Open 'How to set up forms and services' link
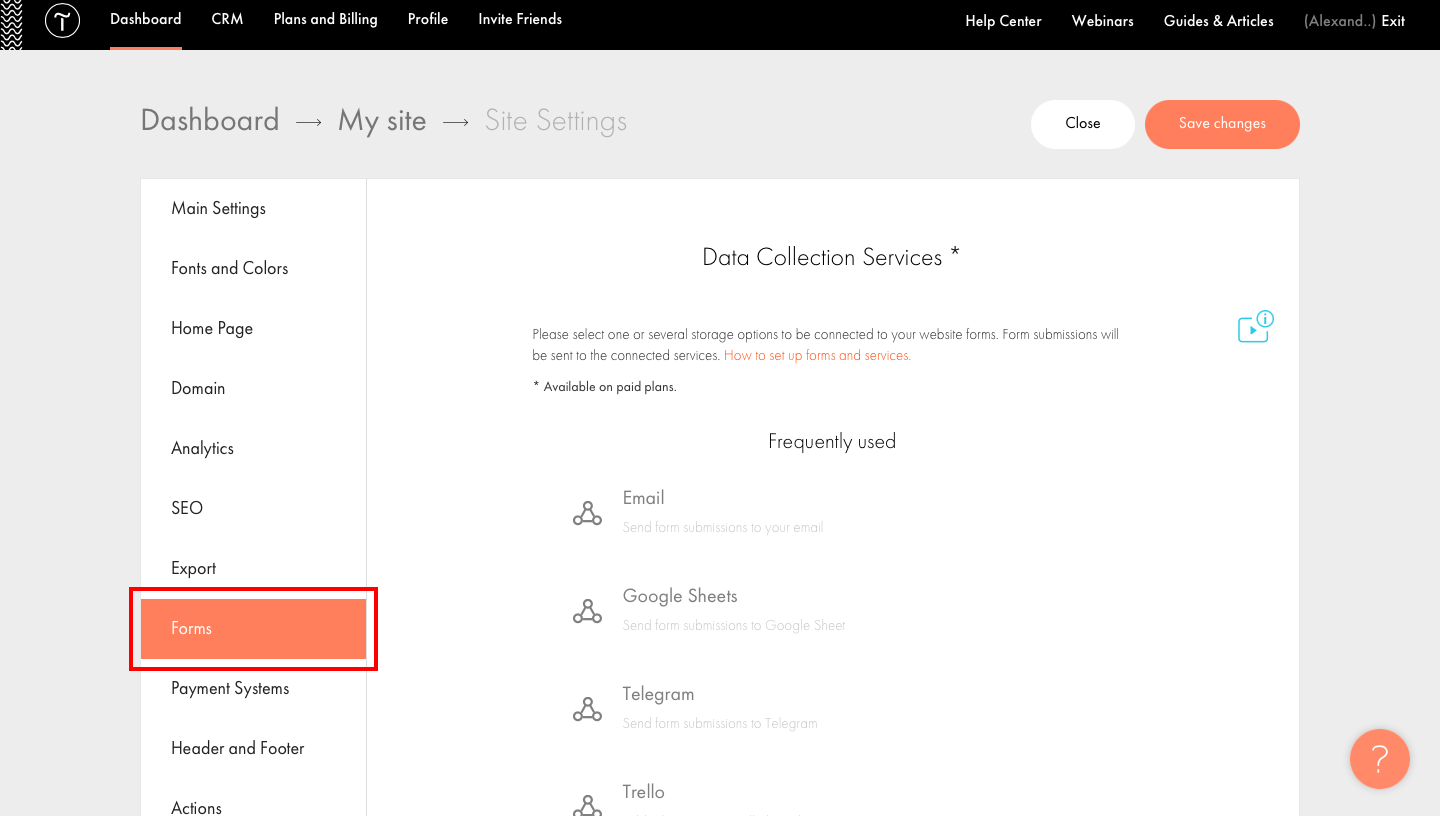This screenshot has width=1440, height=816. coord(817,355)
